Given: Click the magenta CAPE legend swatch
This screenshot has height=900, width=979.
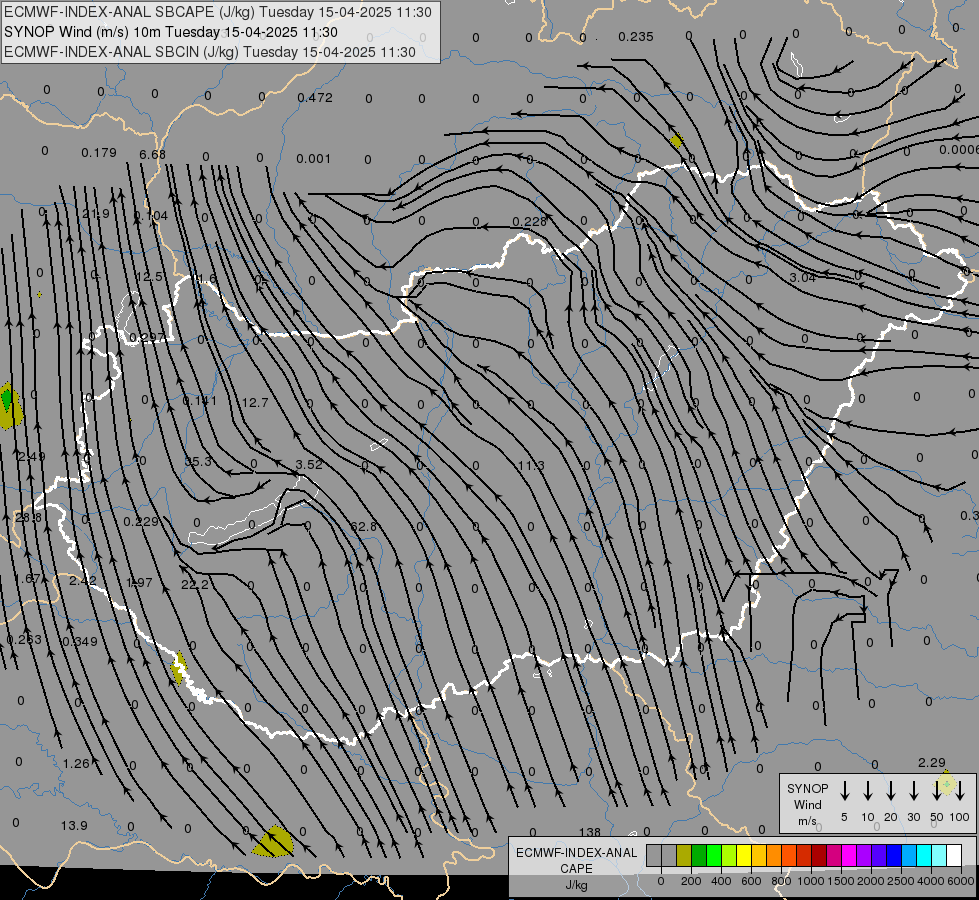Looking at the screenshot, I should point(849,856).
